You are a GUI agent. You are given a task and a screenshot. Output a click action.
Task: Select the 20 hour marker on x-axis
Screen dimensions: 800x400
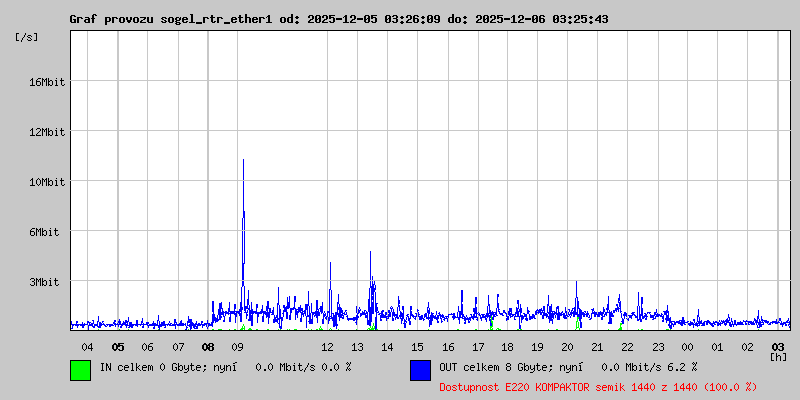click(568, 347)
